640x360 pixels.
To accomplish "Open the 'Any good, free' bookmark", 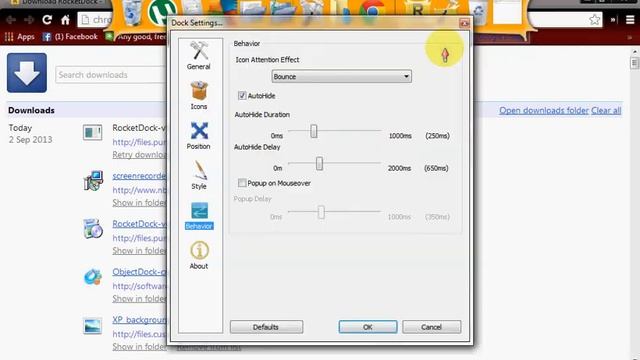I will point(136,37).
